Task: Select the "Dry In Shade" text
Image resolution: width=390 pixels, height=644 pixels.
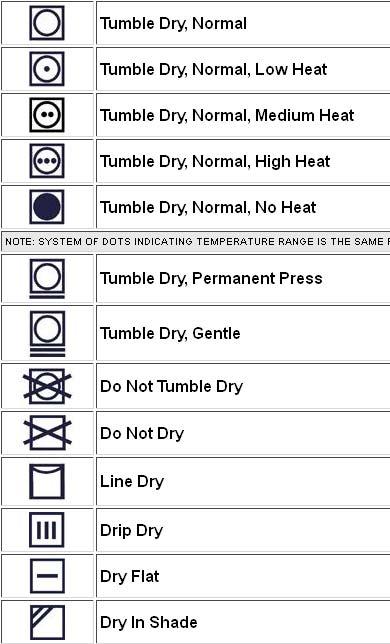Action: 148,622
